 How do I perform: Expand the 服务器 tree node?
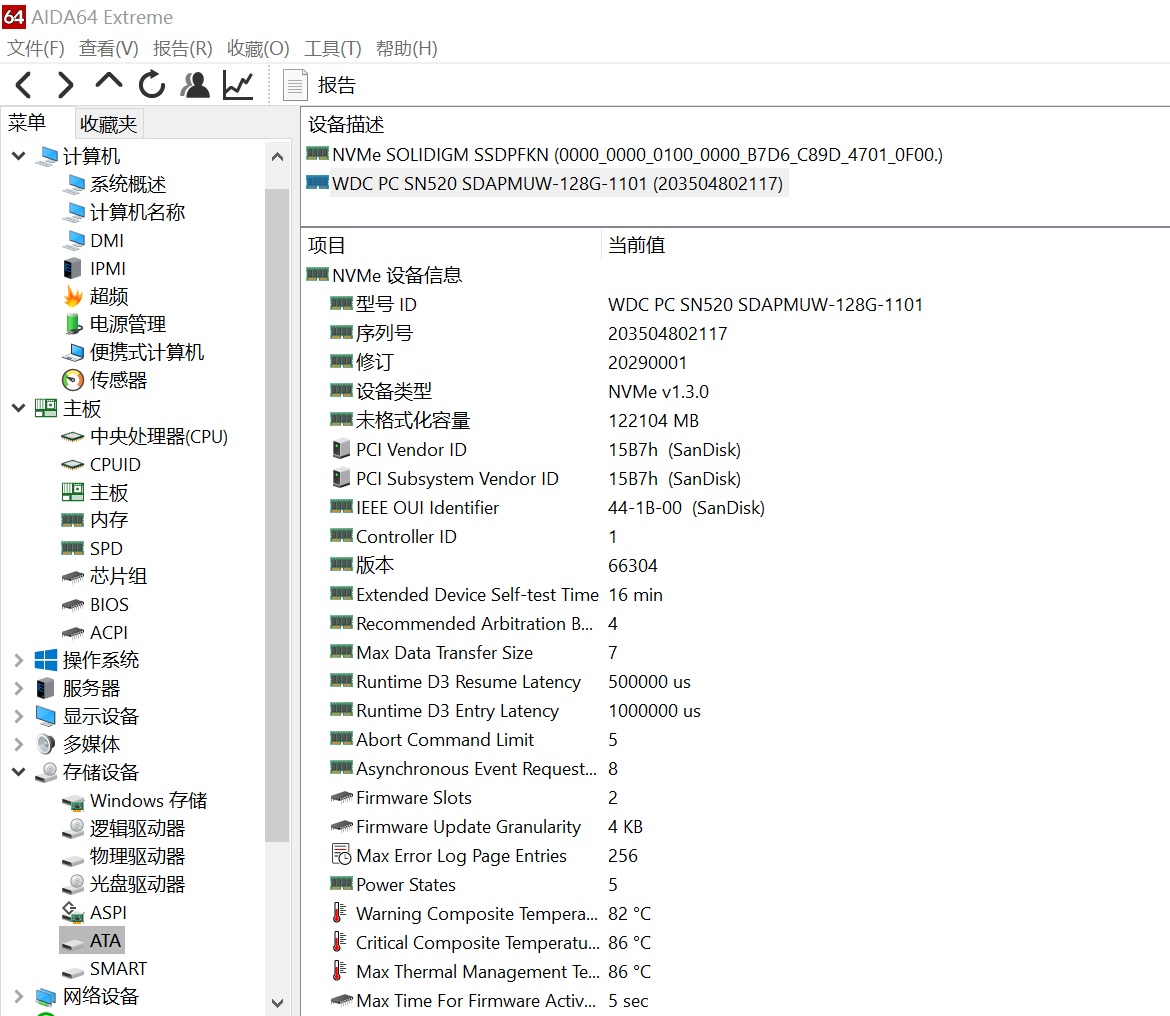(19, 689)
